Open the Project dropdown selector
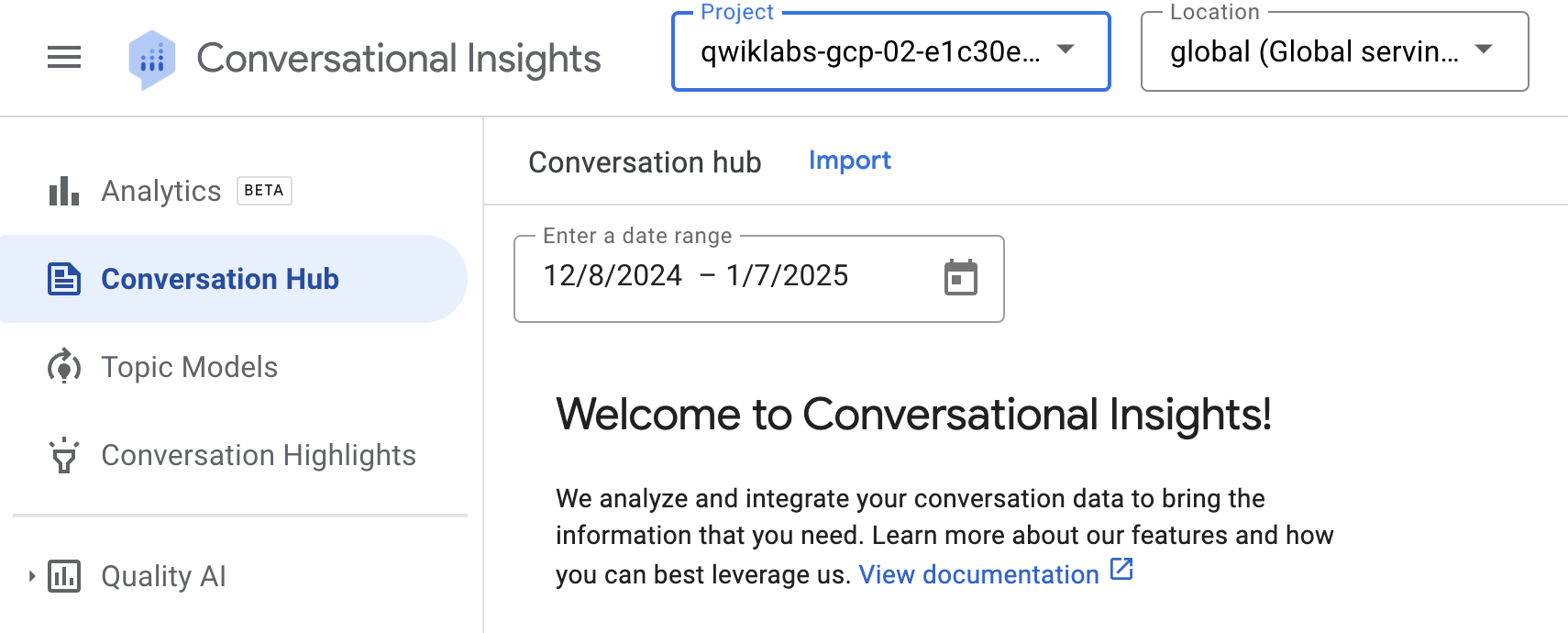 890,51
